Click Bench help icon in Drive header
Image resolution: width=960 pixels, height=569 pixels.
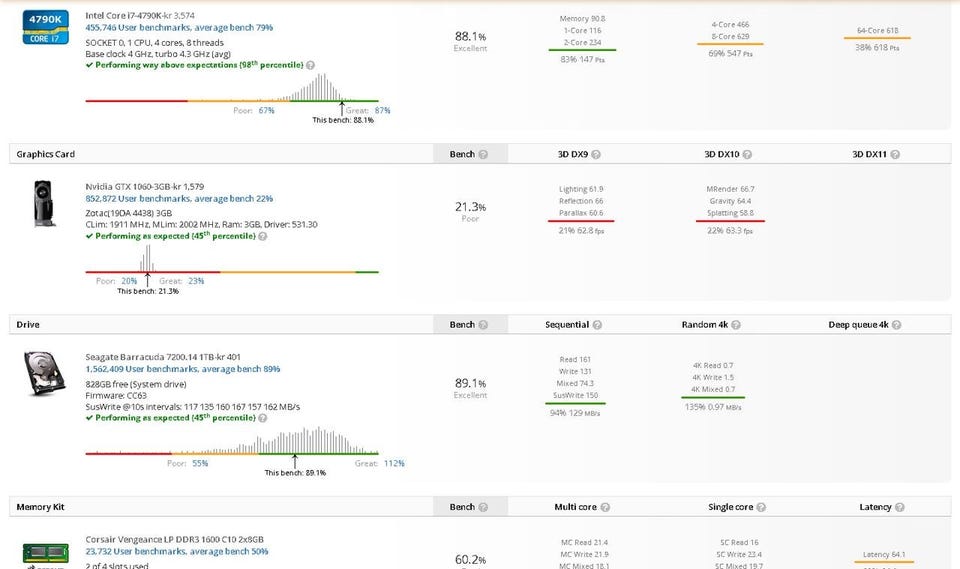483,325
